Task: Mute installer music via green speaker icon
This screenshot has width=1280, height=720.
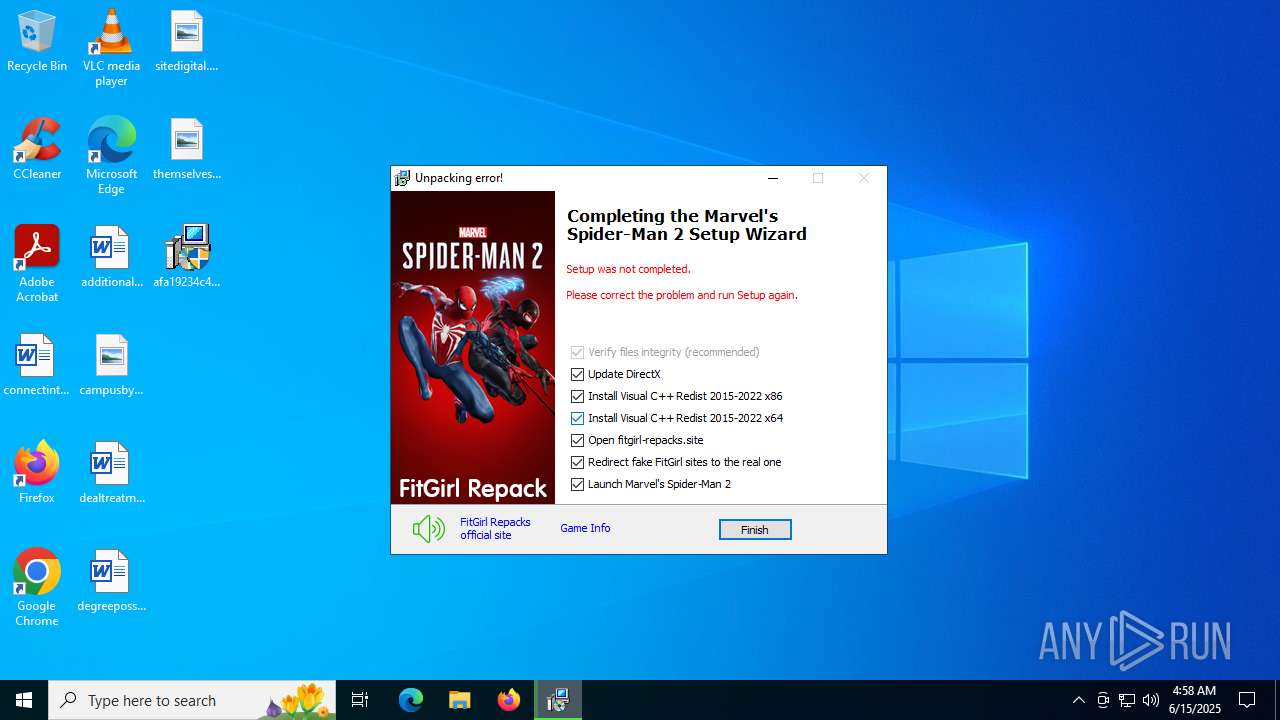Action: 429,529
